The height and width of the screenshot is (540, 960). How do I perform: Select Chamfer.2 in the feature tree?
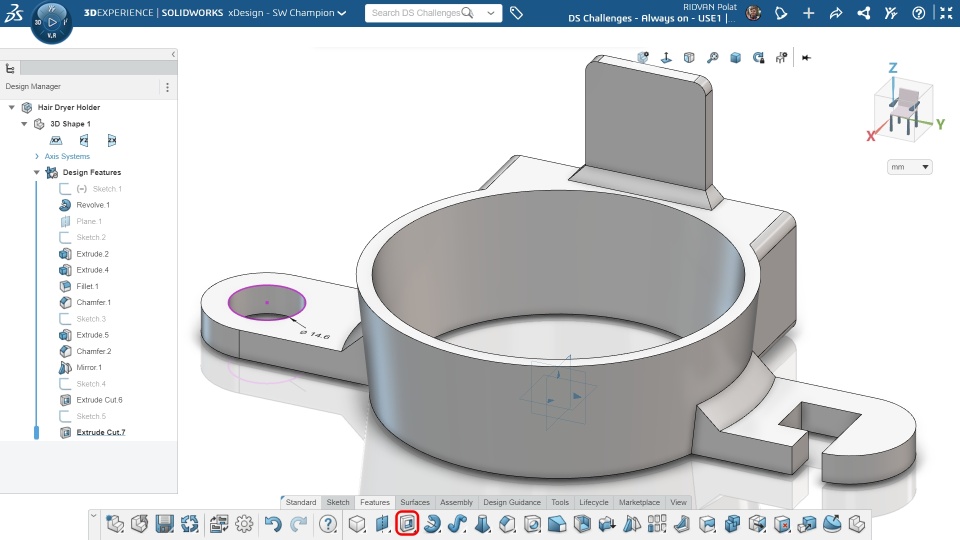point(94,351)
